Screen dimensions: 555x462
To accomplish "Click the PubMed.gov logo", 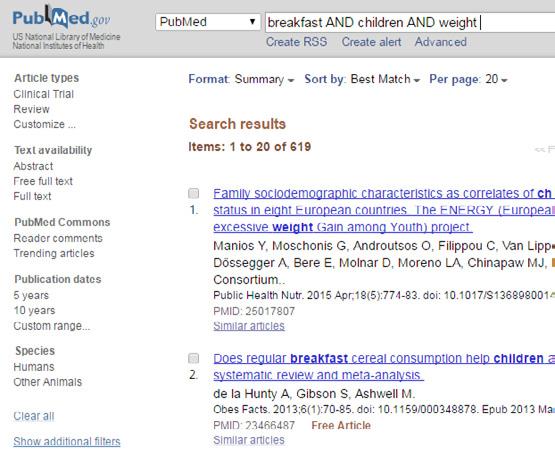I will (x=61, y=18).
